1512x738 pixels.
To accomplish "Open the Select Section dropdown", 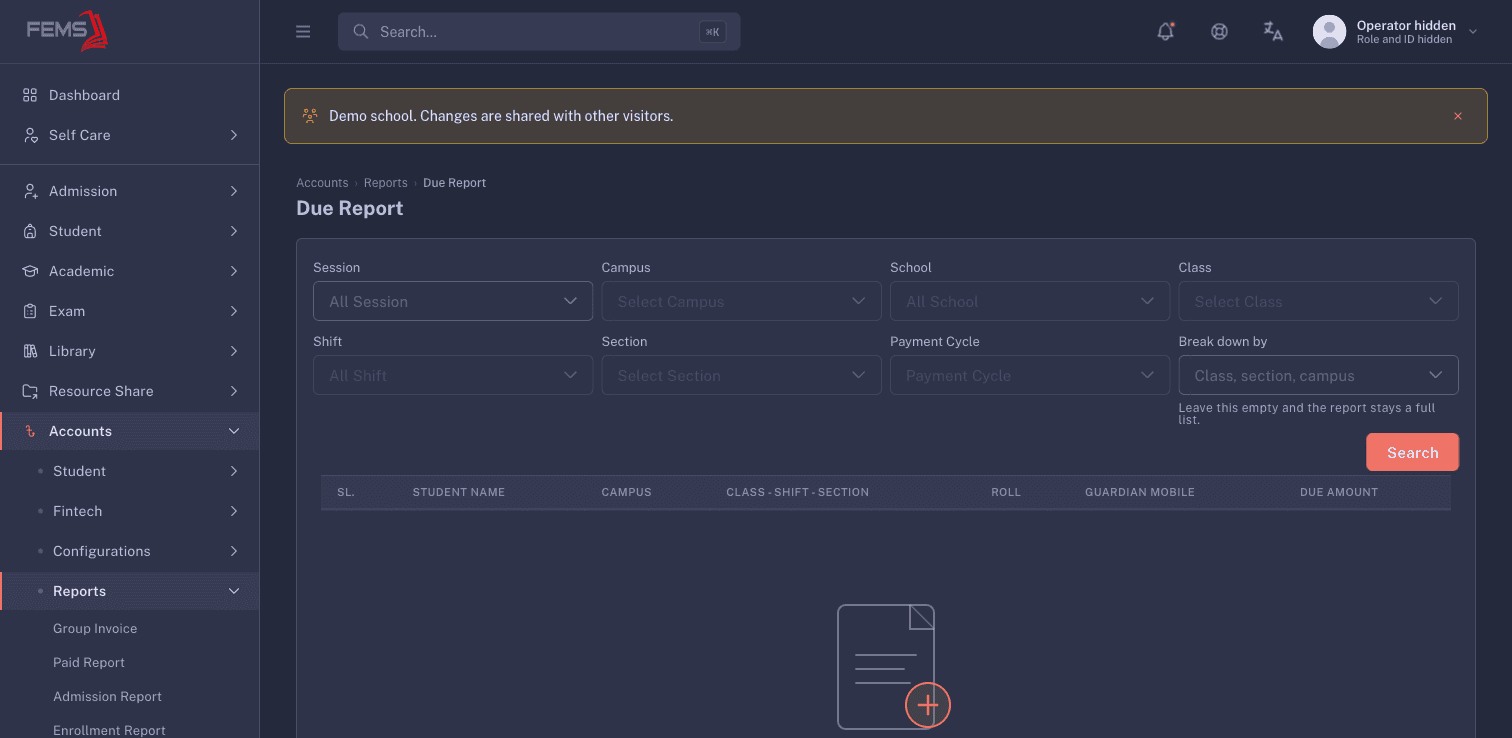I will (x=741, y=375).
